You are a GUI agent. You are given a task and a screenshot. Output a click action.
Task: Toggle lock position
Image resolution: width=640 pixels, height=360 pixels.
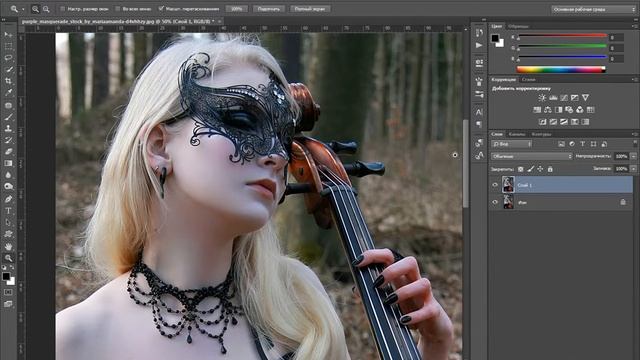coord(540,169)
